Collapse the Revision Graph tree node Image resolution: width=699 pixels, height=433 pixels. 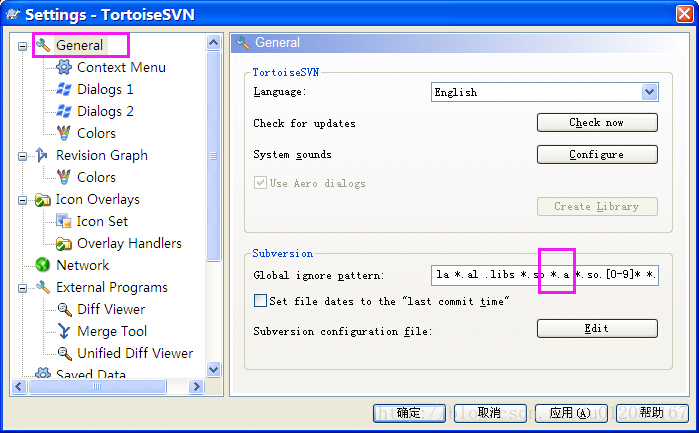click(x=22, y=156)
